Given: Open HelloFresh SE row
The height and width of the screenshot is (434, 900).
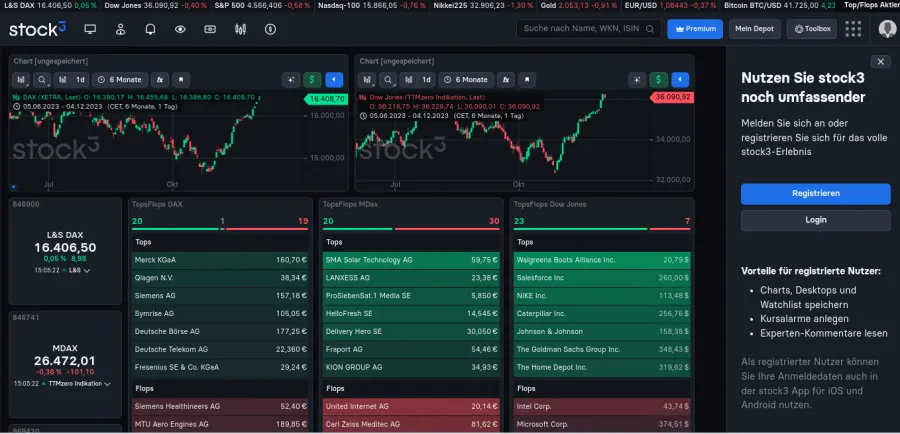Looking at the screenshot, I should click(x=411, y=313).
